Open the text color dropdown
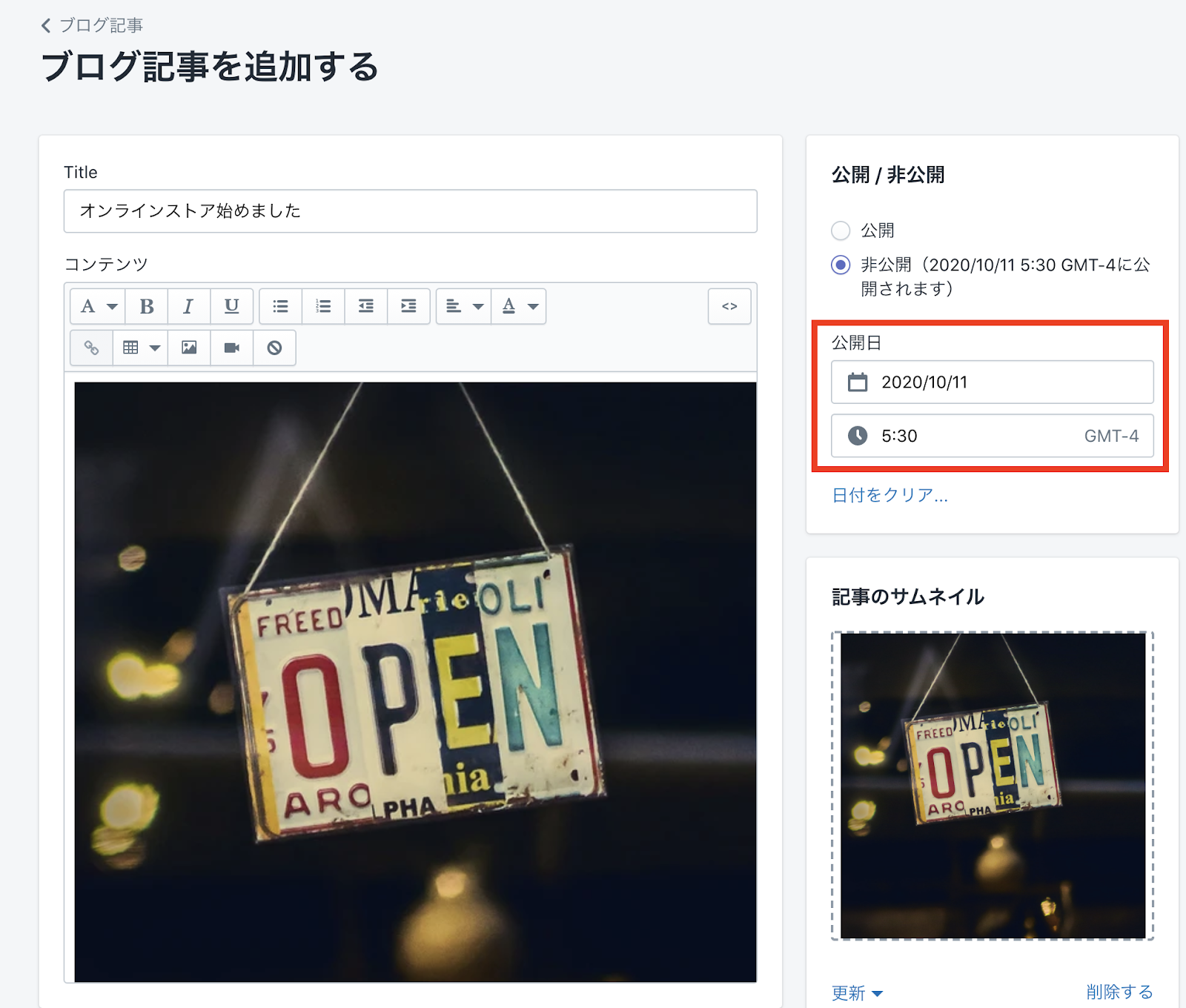The image size is (1186, 1008). click(519, 307)
